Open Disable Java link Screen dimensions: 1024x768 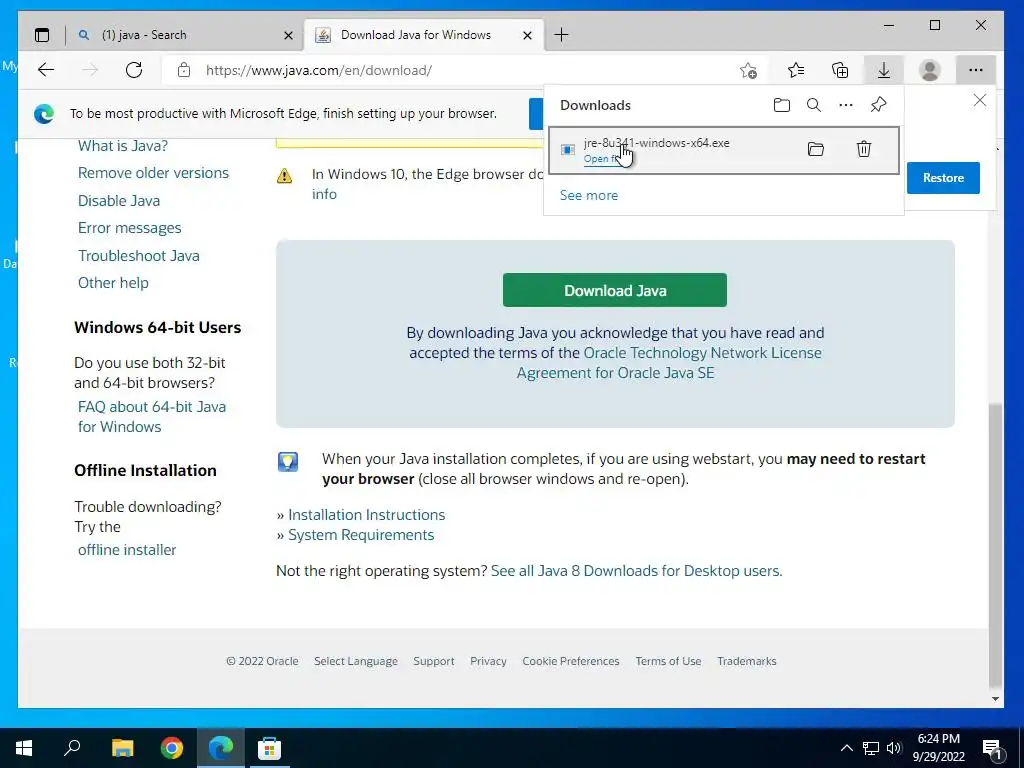click(119, 200)
